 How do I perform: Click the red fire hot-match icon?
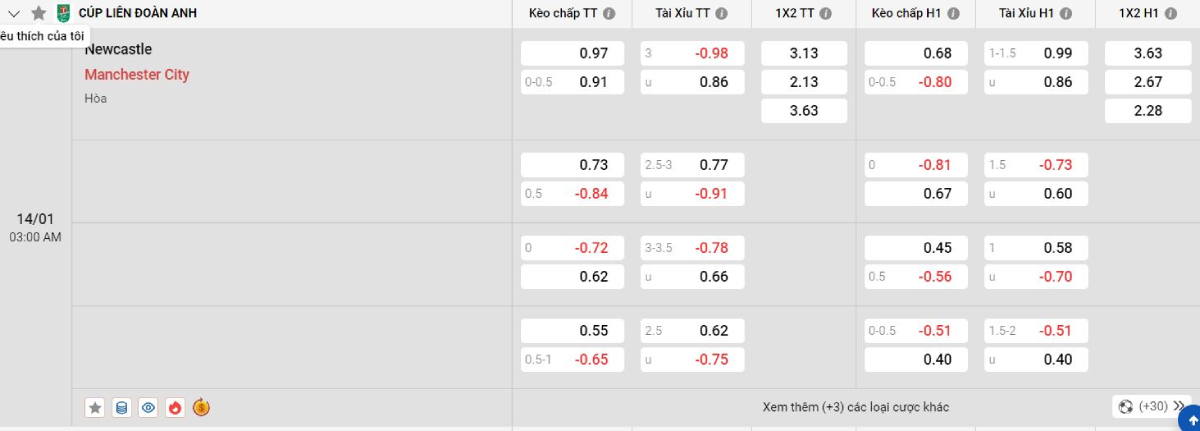click(175, 407)
